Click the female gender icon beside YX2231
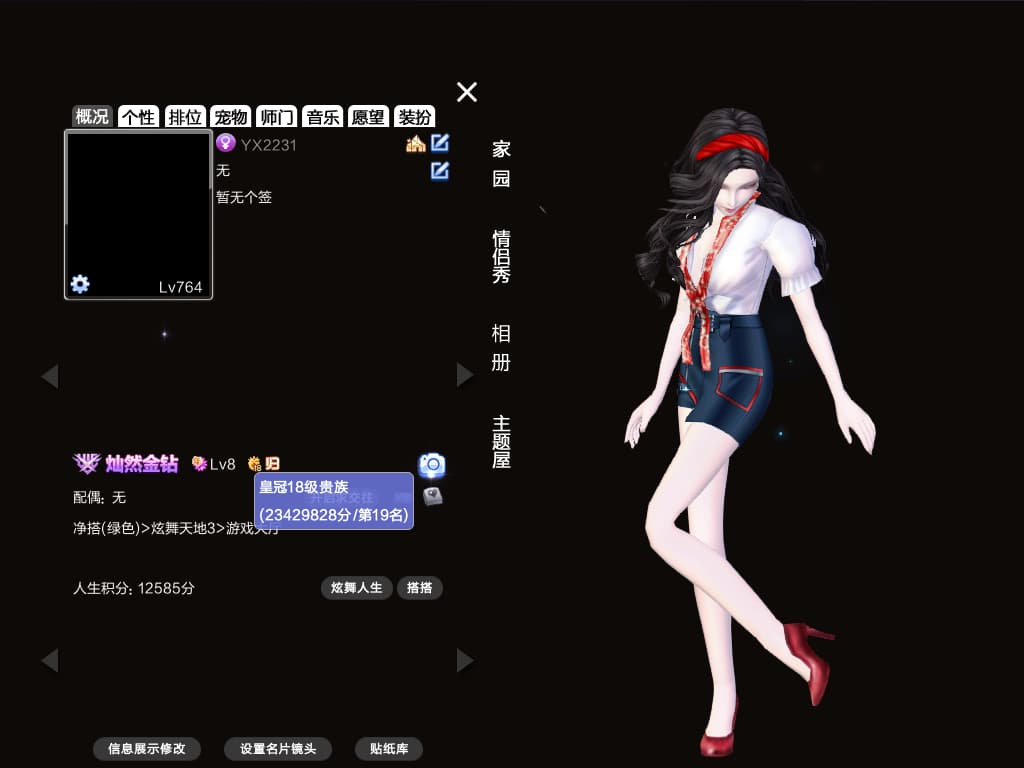Viewport: 1024px width, 768px height. 225,142
